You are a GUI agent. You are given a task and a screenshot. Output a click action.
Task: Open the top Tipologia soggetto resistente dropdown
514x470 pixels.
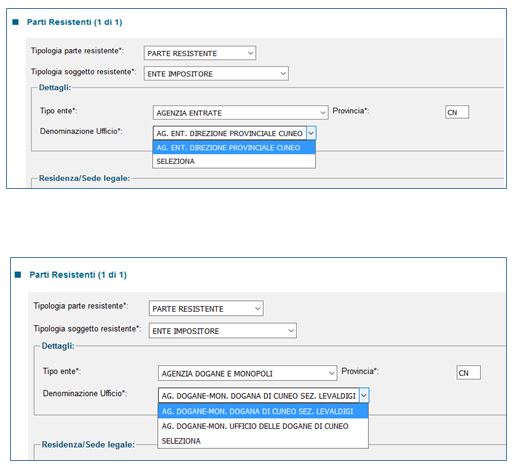216,74
